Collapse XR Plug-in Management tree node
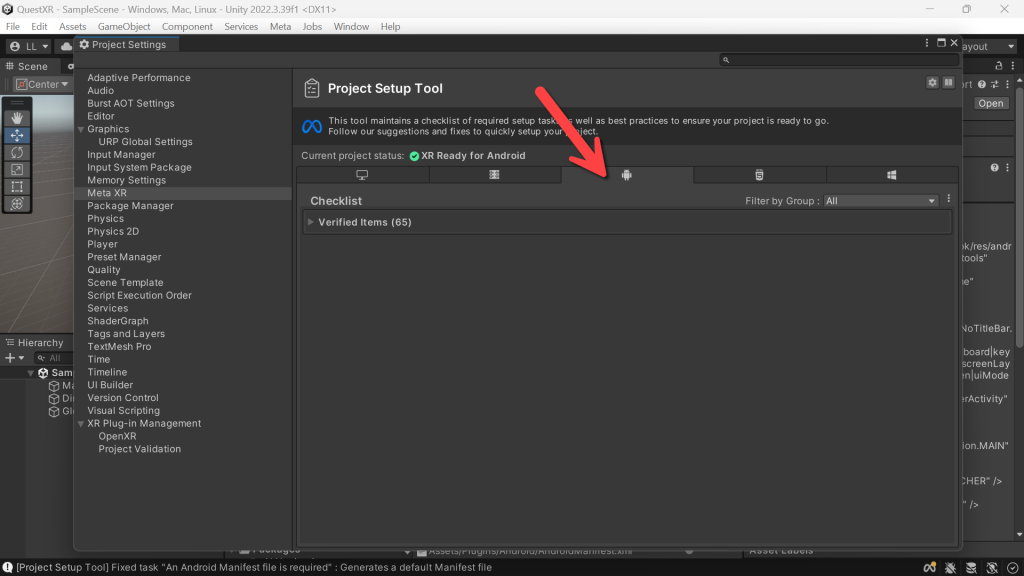 coord(81,424)
